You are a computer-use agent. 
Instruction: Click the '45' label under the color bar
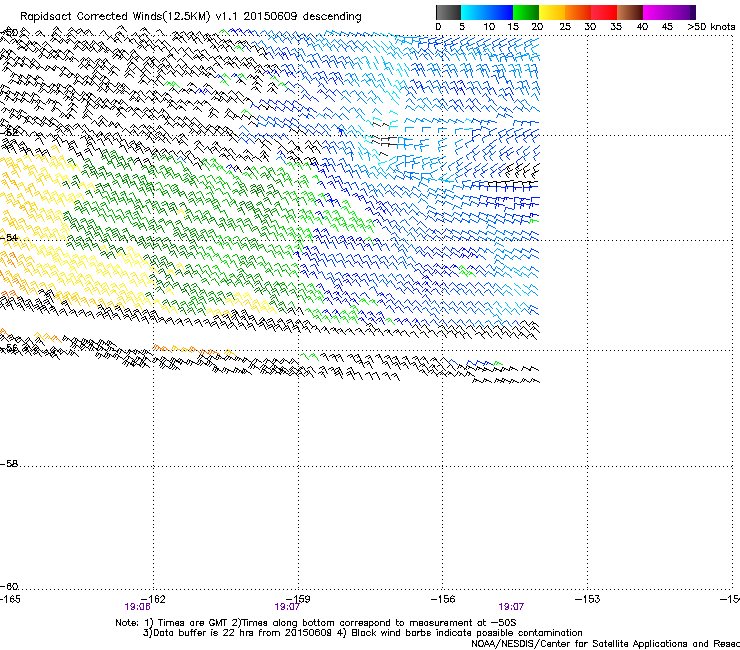pos(667,27)
